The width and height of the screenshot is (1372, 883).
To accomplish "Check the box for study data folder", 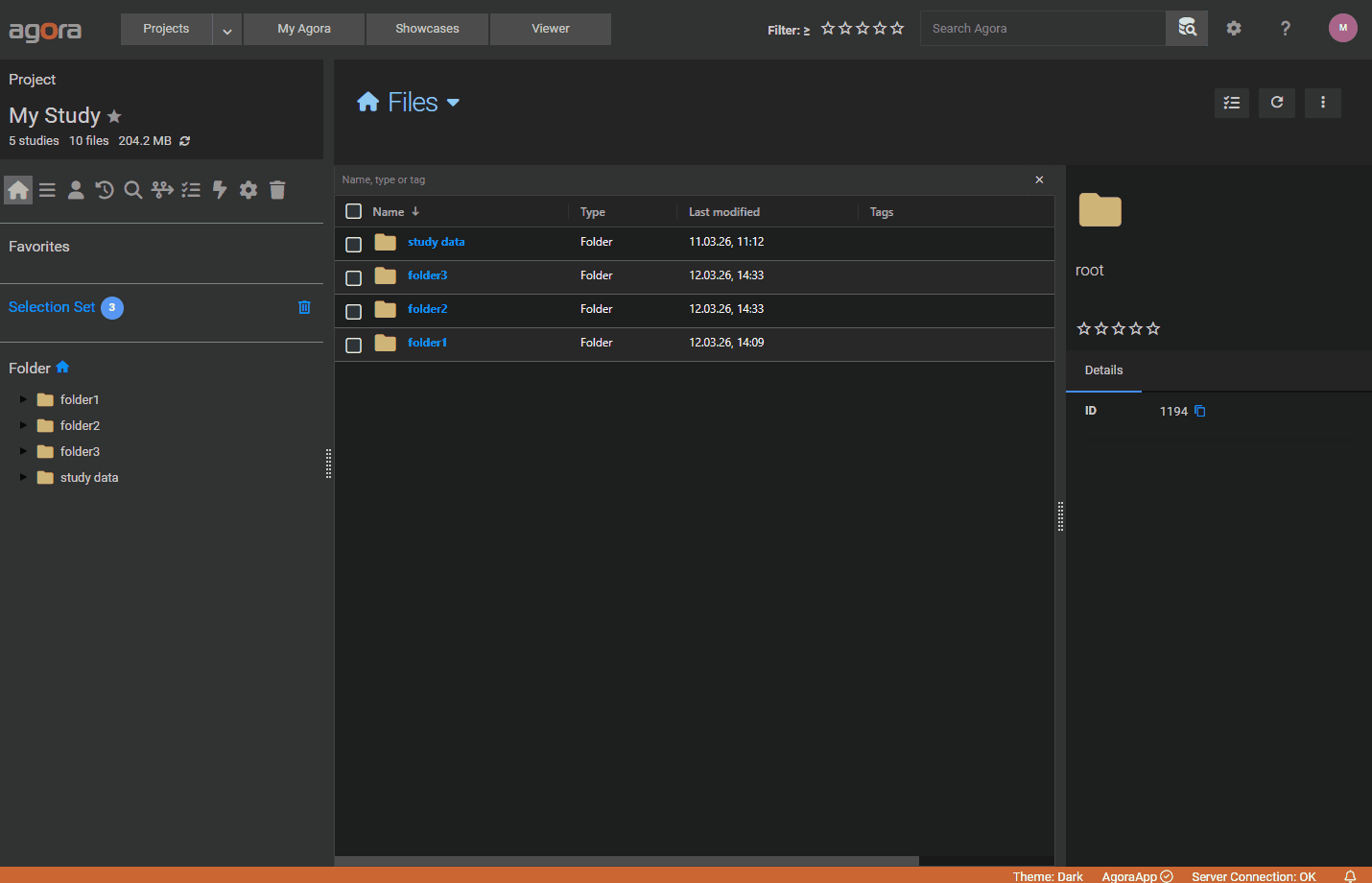I will pyautogui.click(x=353, y=244).
